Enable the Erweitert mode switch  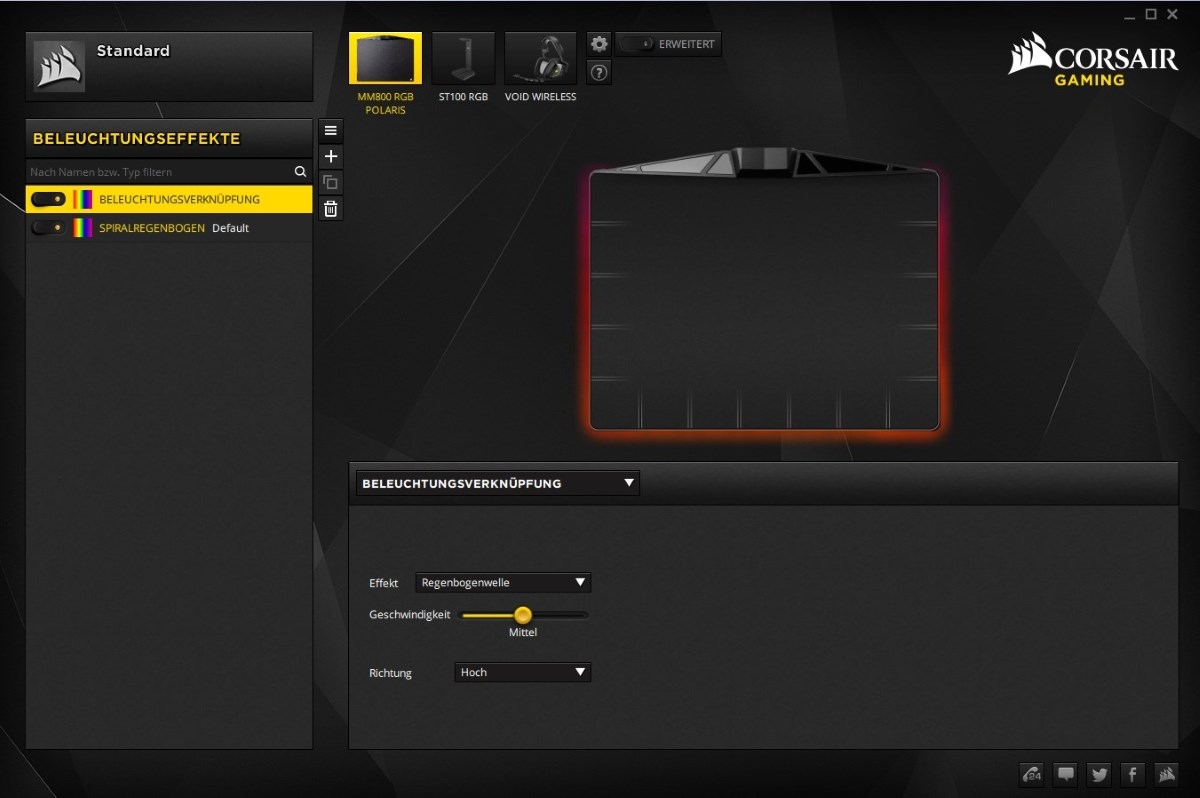636,44
